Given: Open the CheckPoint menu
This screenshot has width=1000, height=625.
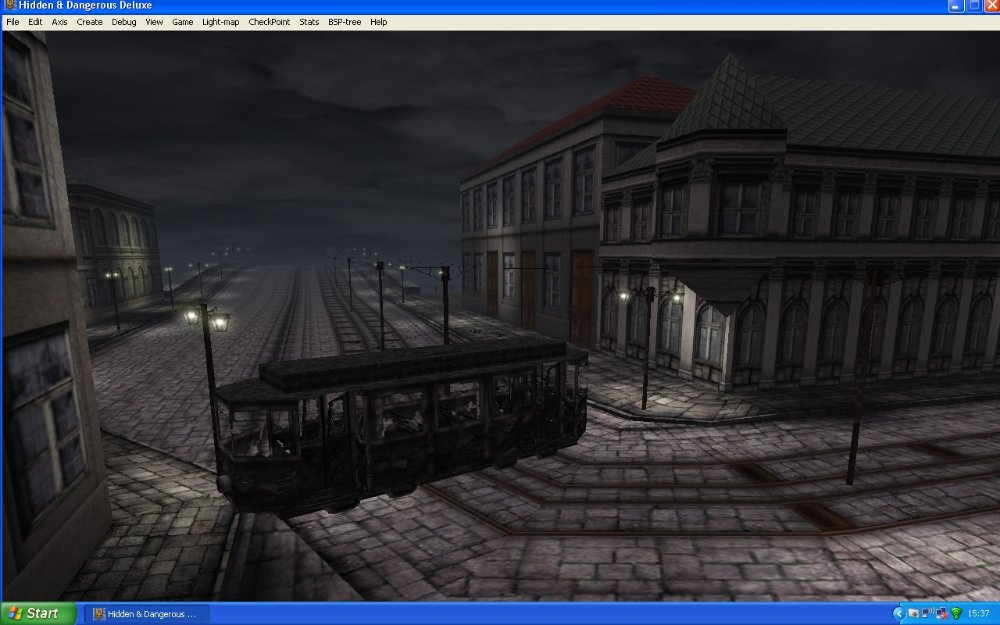Looking at the screenshot, I should coord(269,22).
